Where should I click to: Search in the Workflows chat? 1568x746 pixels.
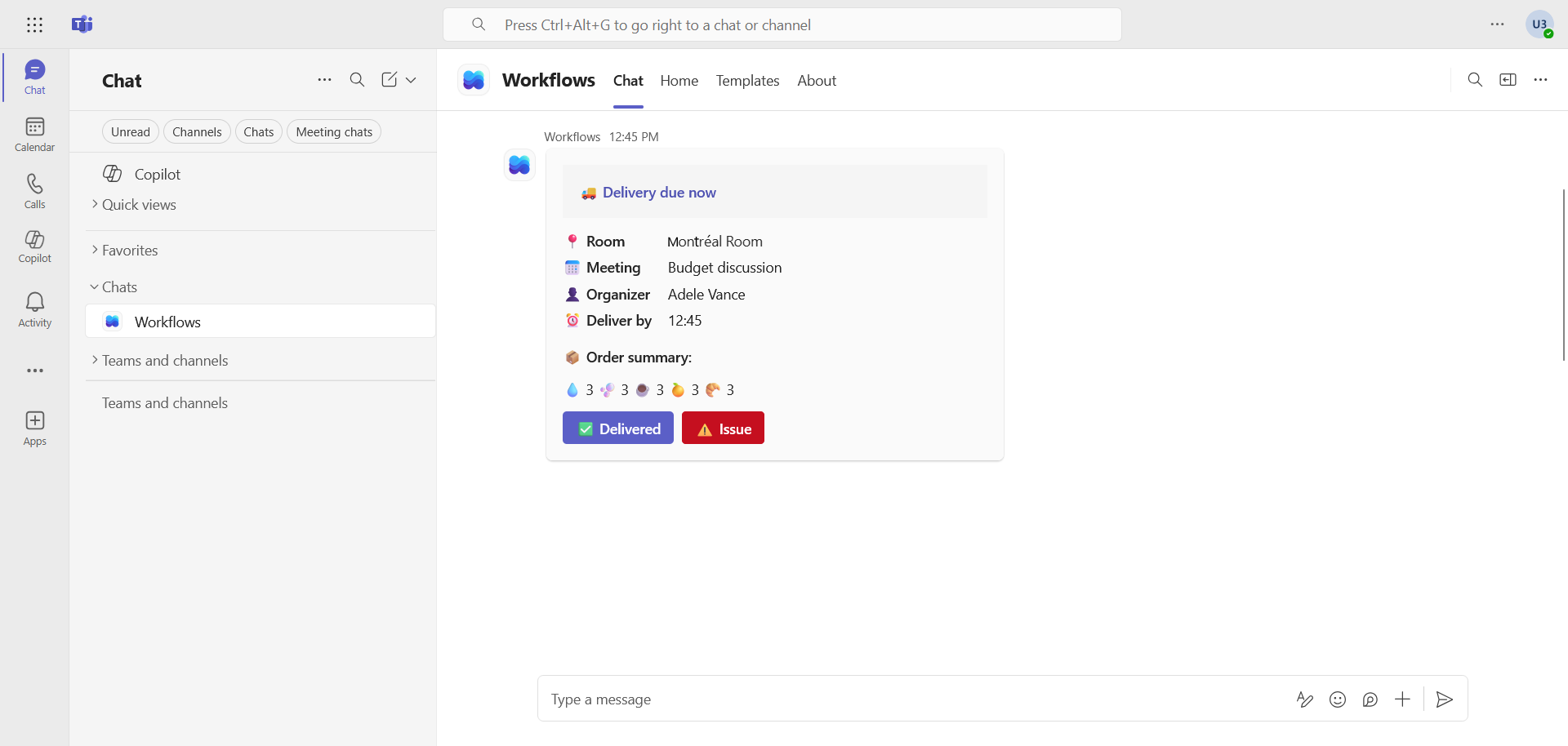click(x=1475, y=80)
